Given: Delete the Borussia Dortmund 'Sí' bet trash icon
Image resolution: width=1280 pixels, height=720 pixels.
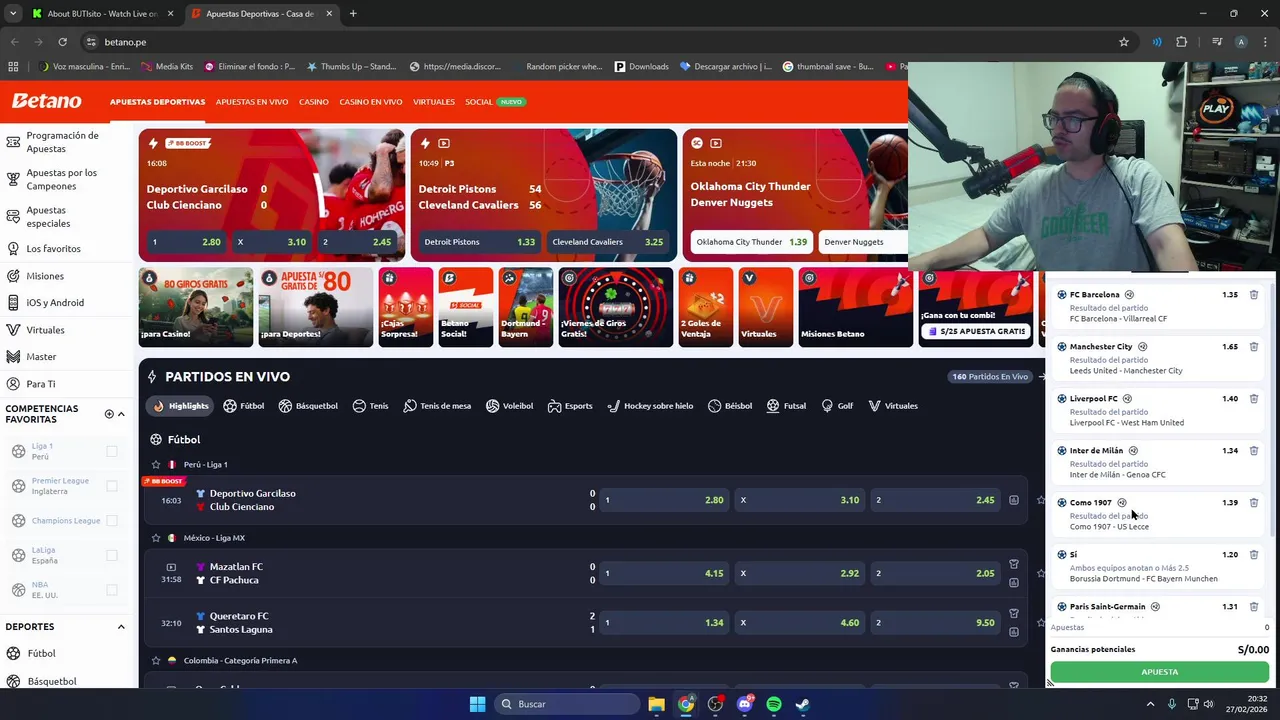Looking at the screenshot, I should [x=1253, y=555].
